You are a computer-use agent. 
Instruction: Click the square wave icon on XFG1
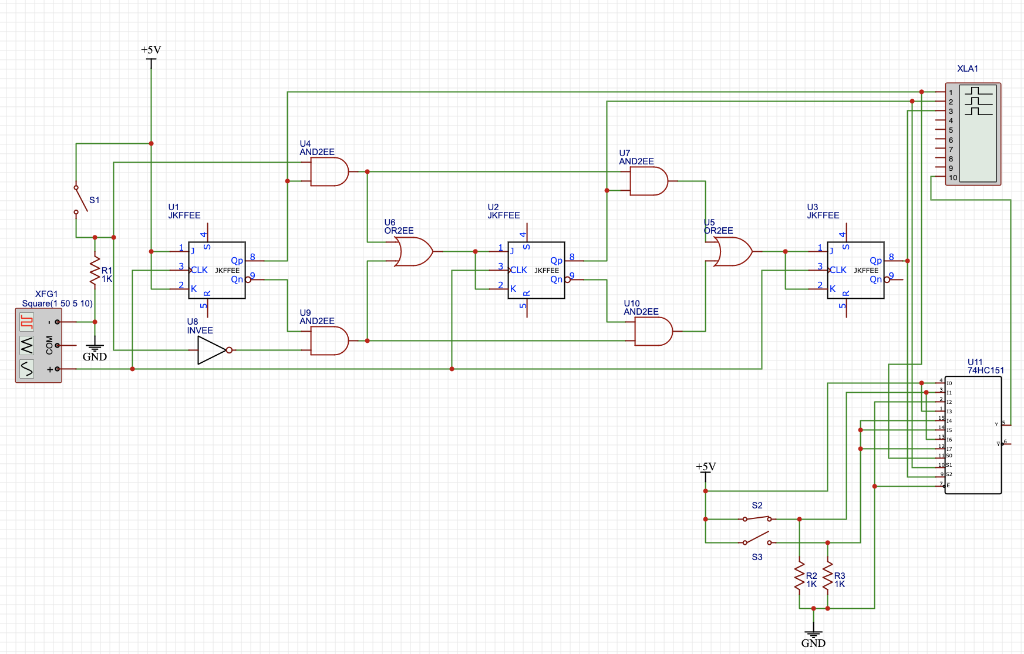26,321
